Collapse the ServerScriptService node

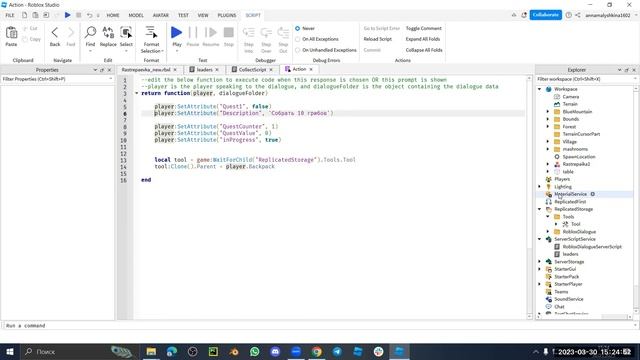pyautogui.click(x=540, y=239)
